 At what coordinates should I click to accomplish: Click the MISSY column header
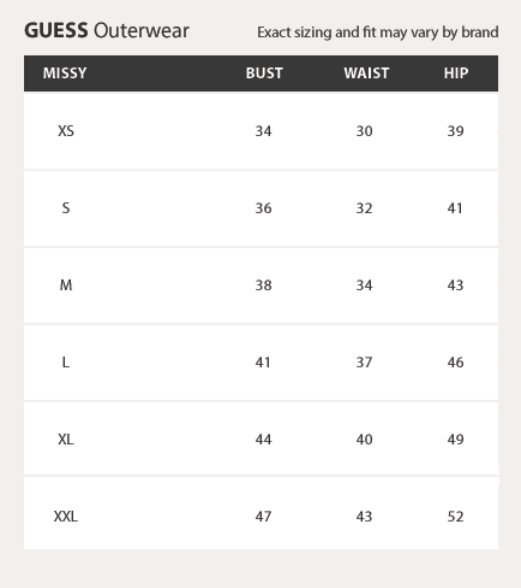(x=65, y=73)
